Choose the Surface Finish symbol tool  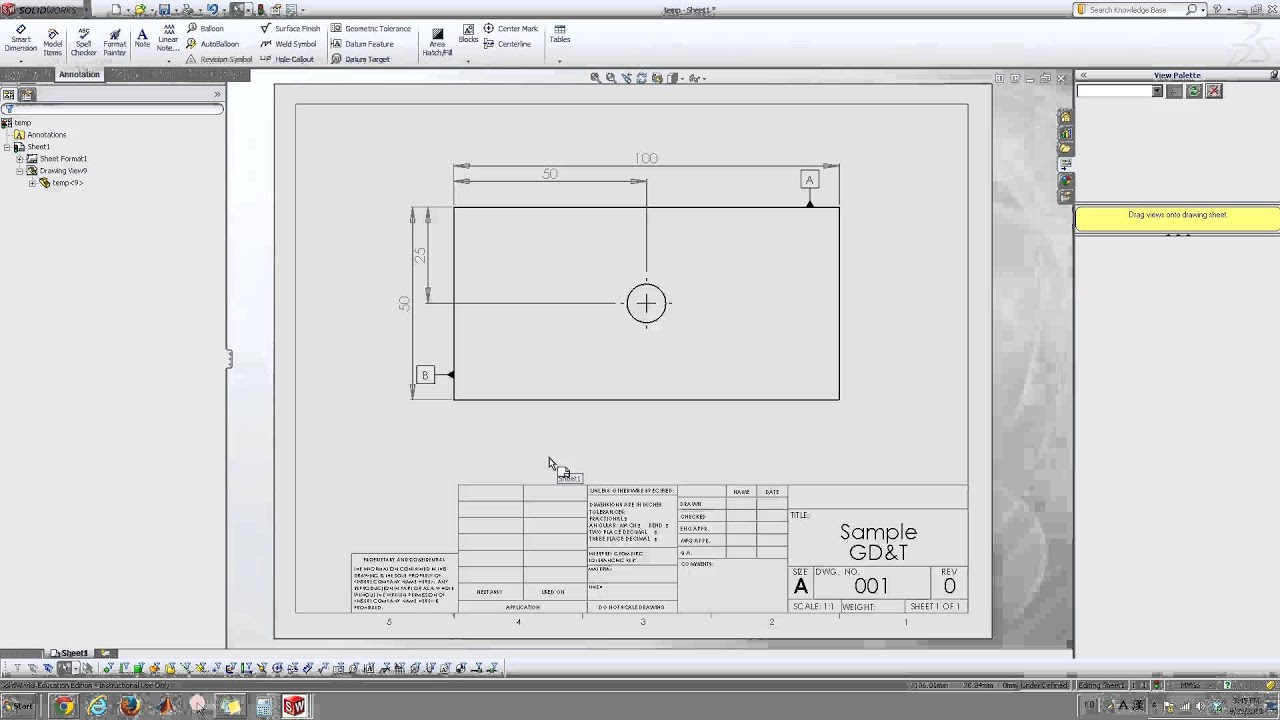290,29
